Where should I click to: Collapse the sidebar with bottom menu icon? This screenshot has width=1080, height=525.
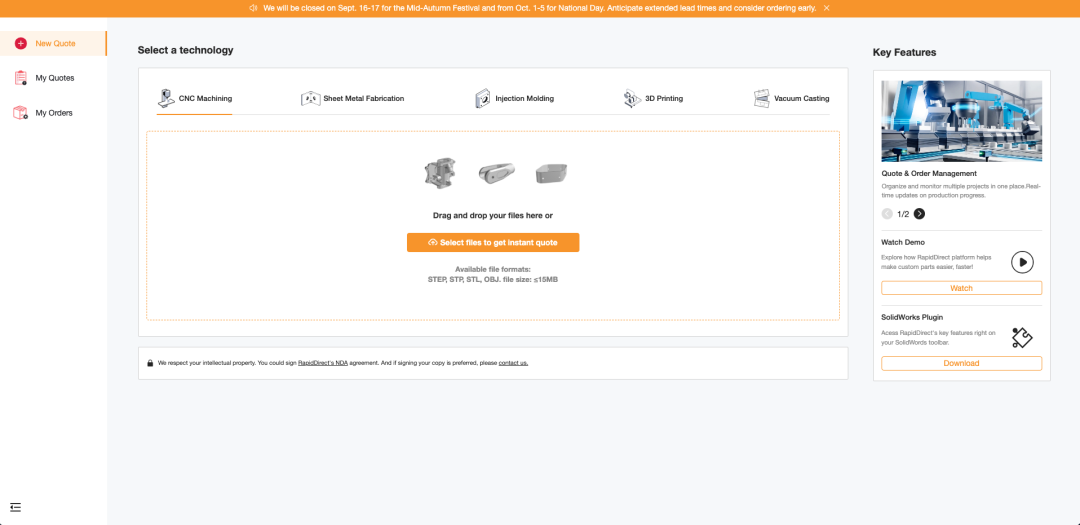16,508
